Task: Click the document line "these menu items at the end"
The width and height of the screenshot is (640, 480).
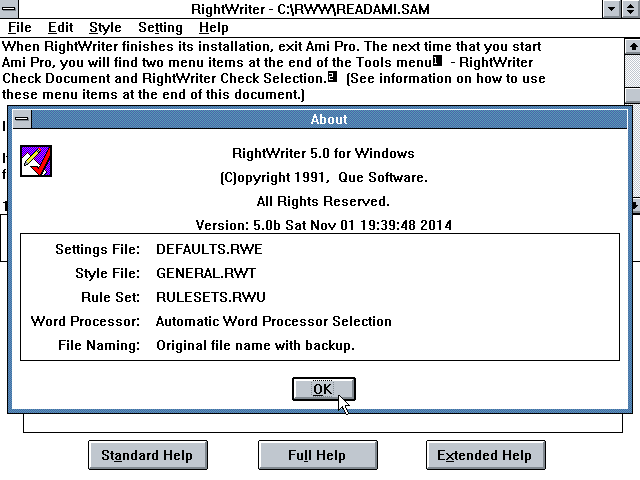Action: pos(153,95)
